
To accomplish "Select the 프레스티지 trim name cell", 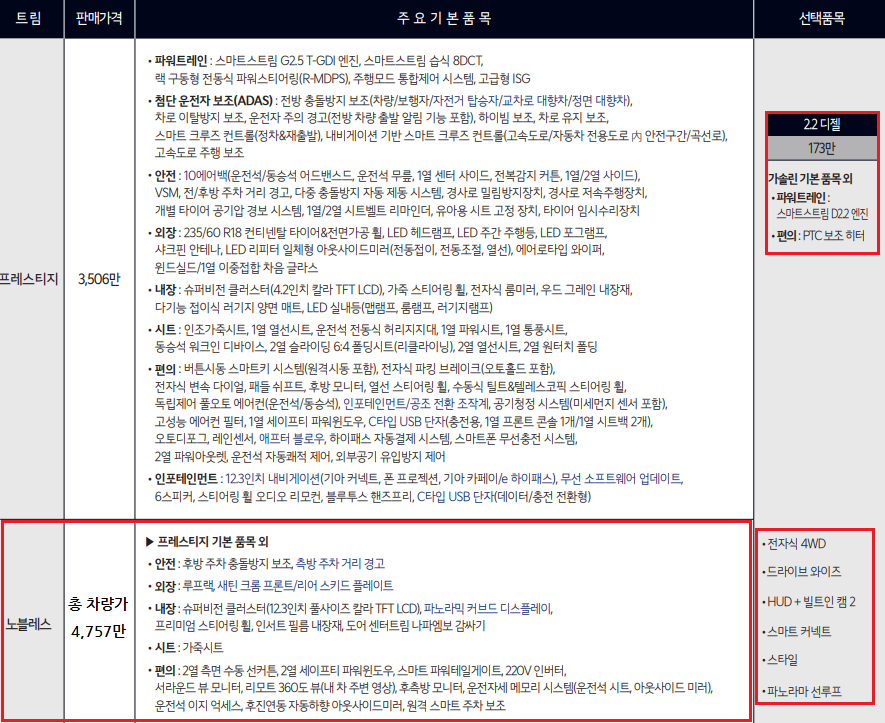I will coord(29,279).
